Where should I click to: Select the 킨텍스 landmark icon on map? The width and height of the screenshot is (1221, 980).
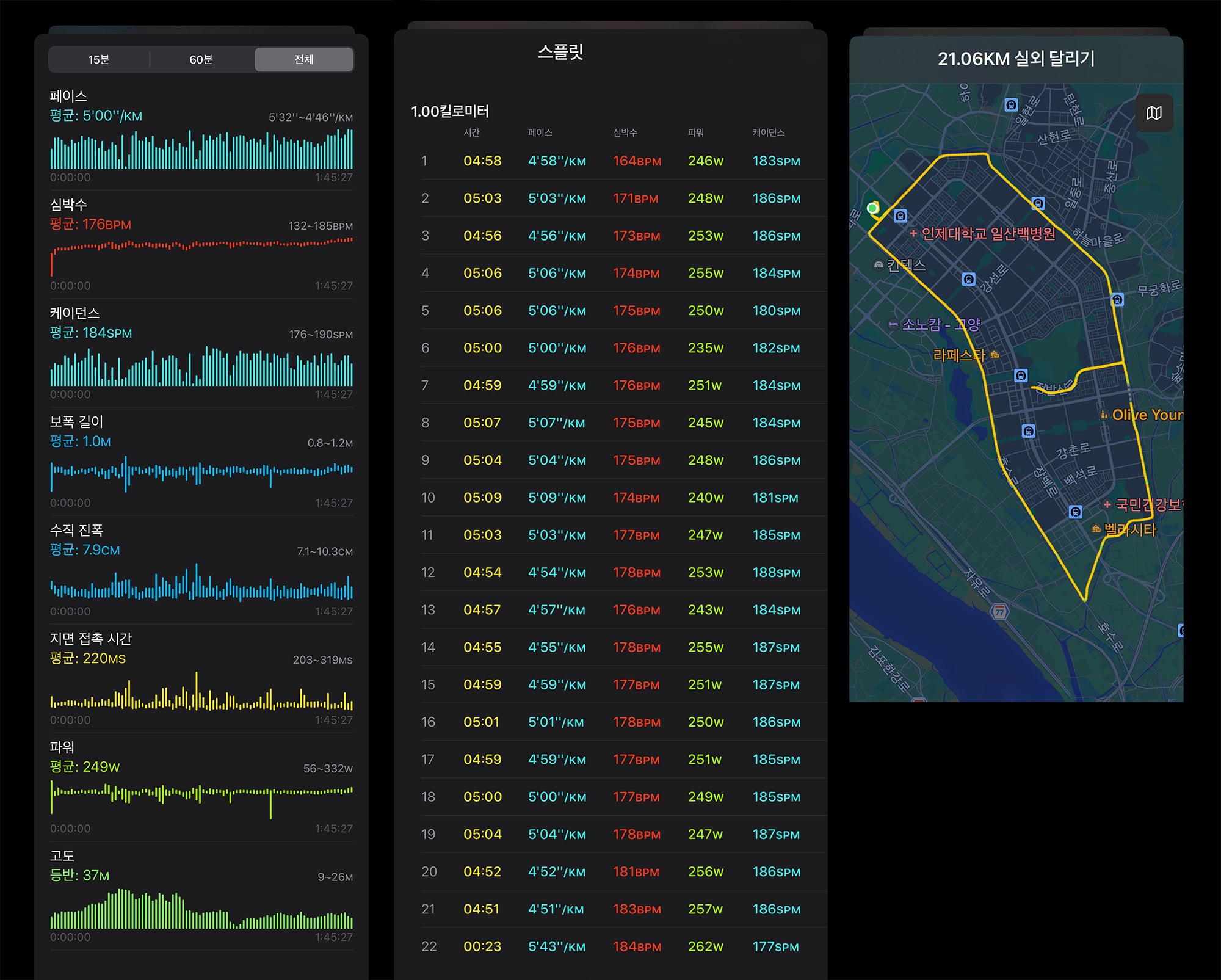[879, 265]
